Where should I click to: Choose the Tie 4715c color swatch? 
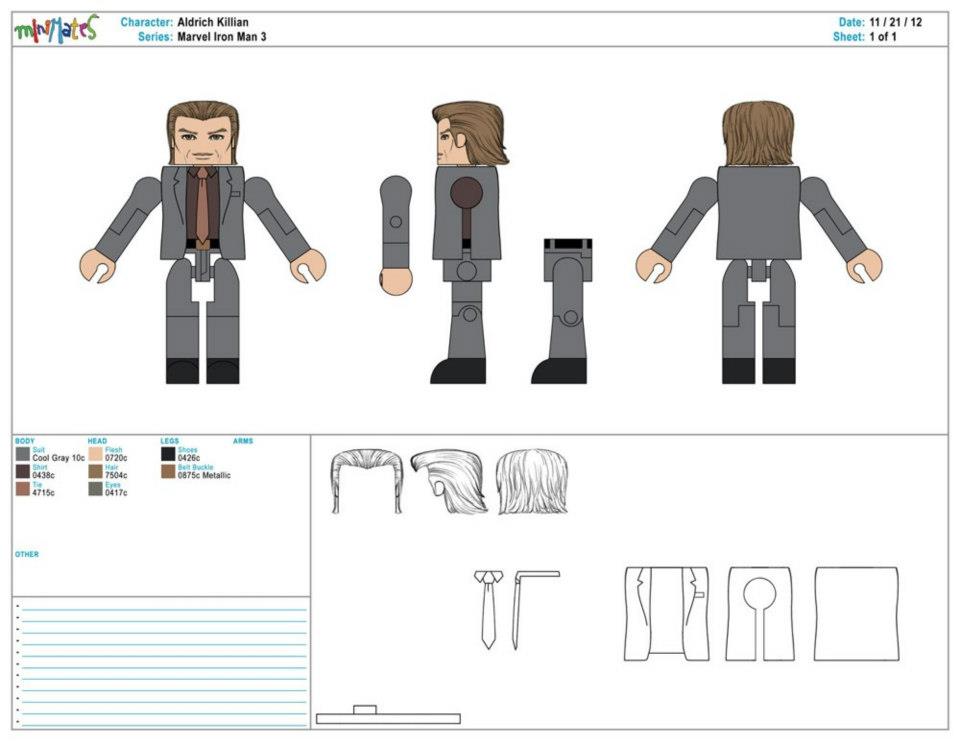click(23, 489)
